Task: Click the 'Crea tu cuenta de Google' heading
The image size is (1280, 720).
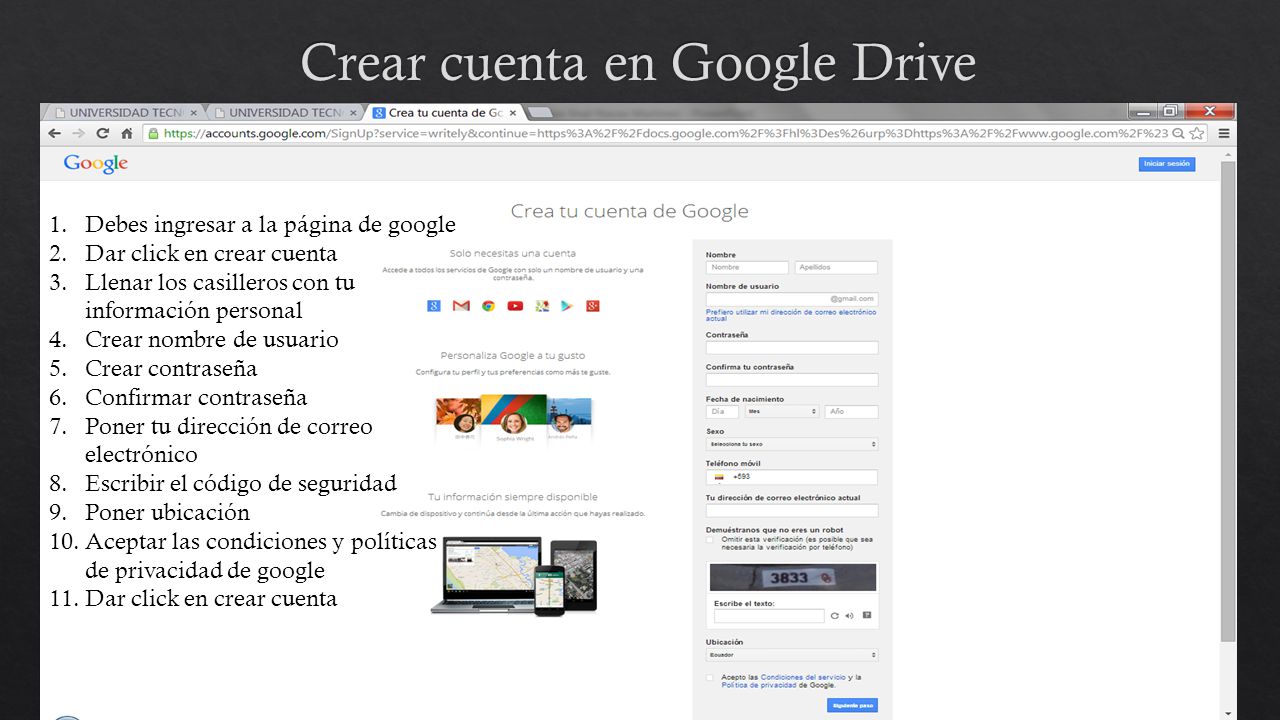Action: pyautogui.click(x=629, y=211)
